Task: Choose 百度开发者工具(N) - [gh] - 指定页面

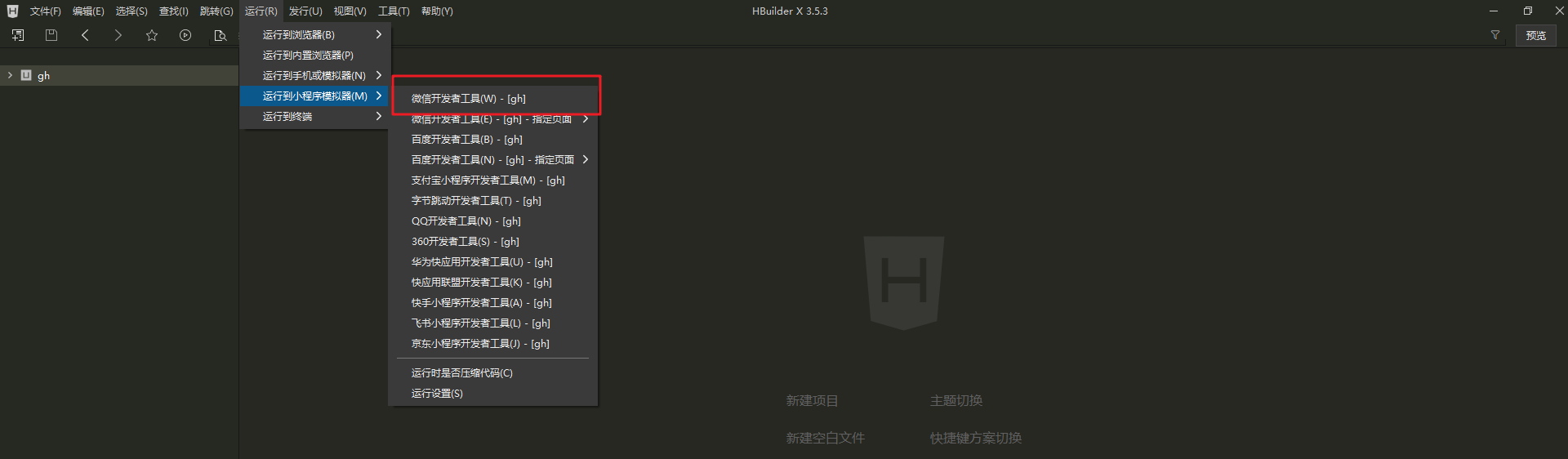Action: coord(495,159)
